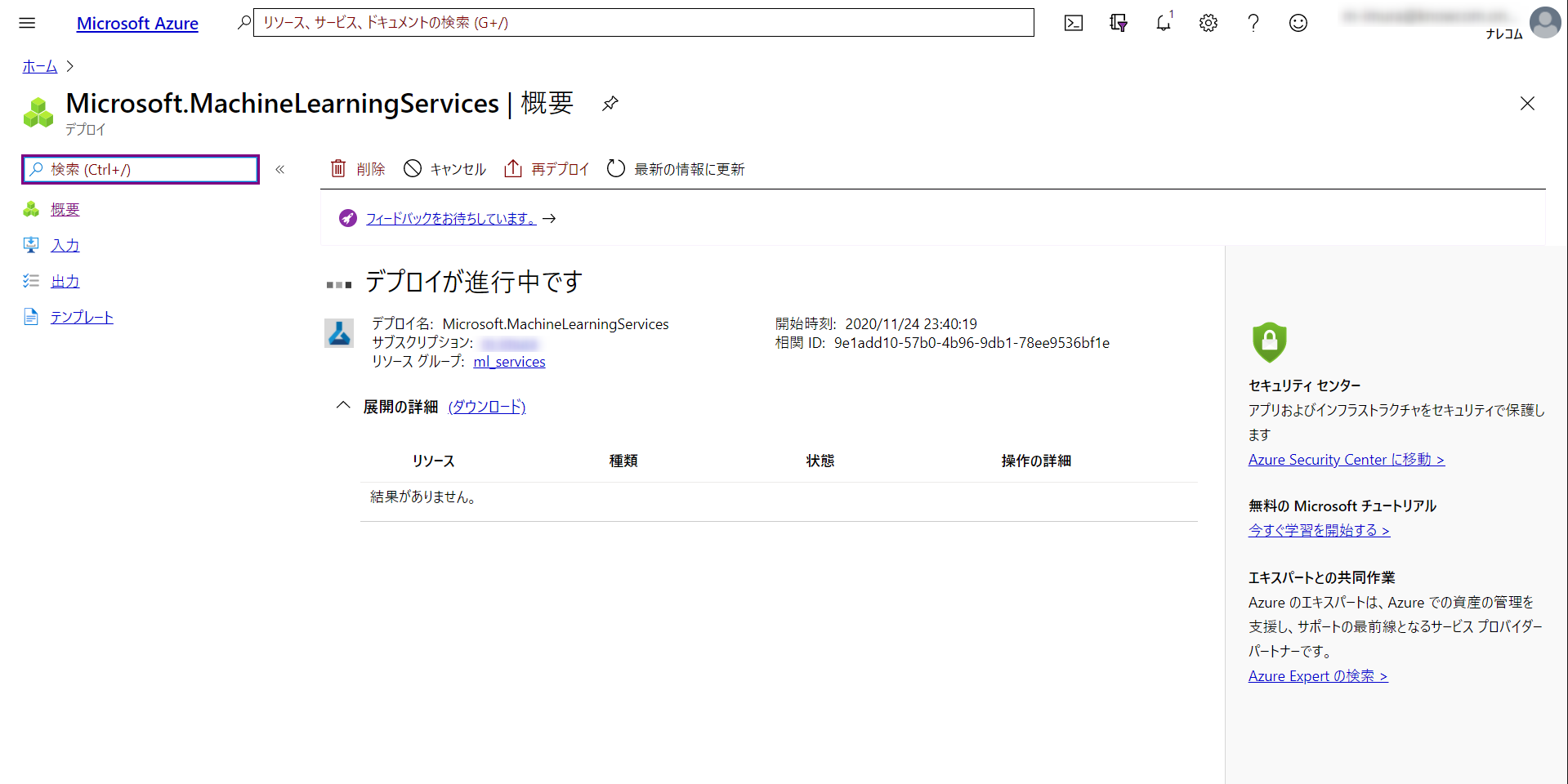1568x784 pixels.
Task: Send feedback using the smiley icon
Action: pos(1298,23)
